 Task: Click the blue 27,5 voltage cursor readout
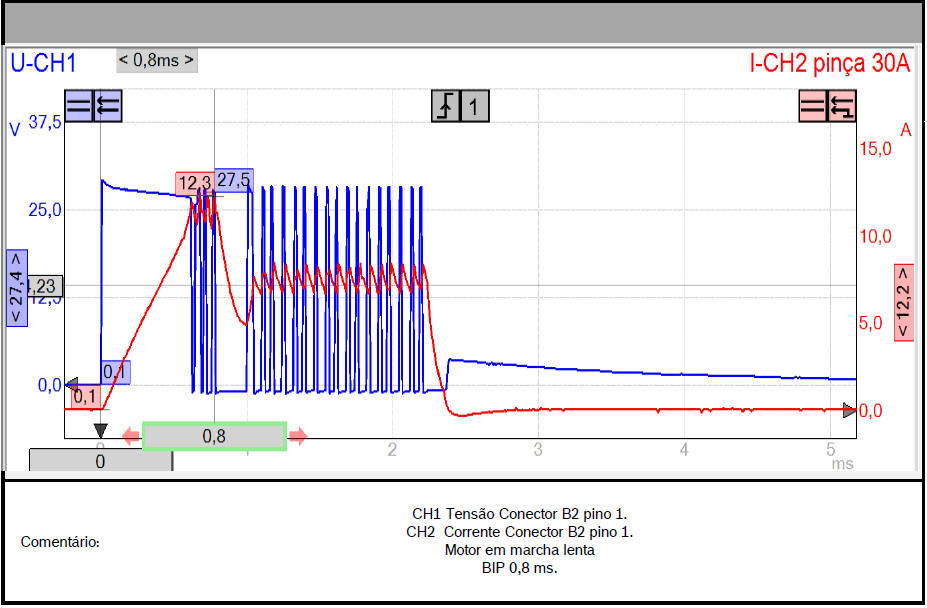coord(233,180)
